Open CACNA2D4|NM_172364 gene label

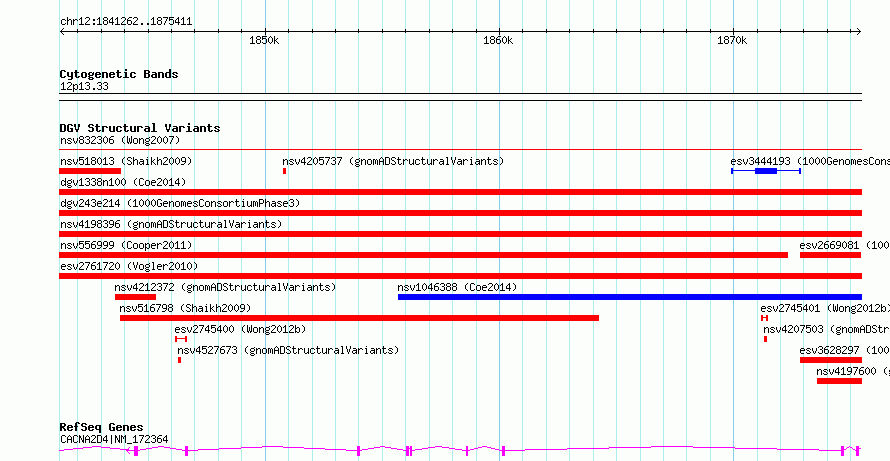(114, 439)
